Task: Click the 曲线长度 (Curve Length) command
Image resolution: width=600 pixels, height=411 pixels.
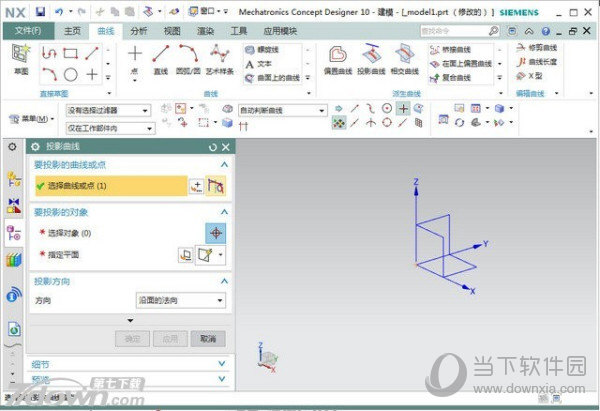Action: tap(536, 62)
